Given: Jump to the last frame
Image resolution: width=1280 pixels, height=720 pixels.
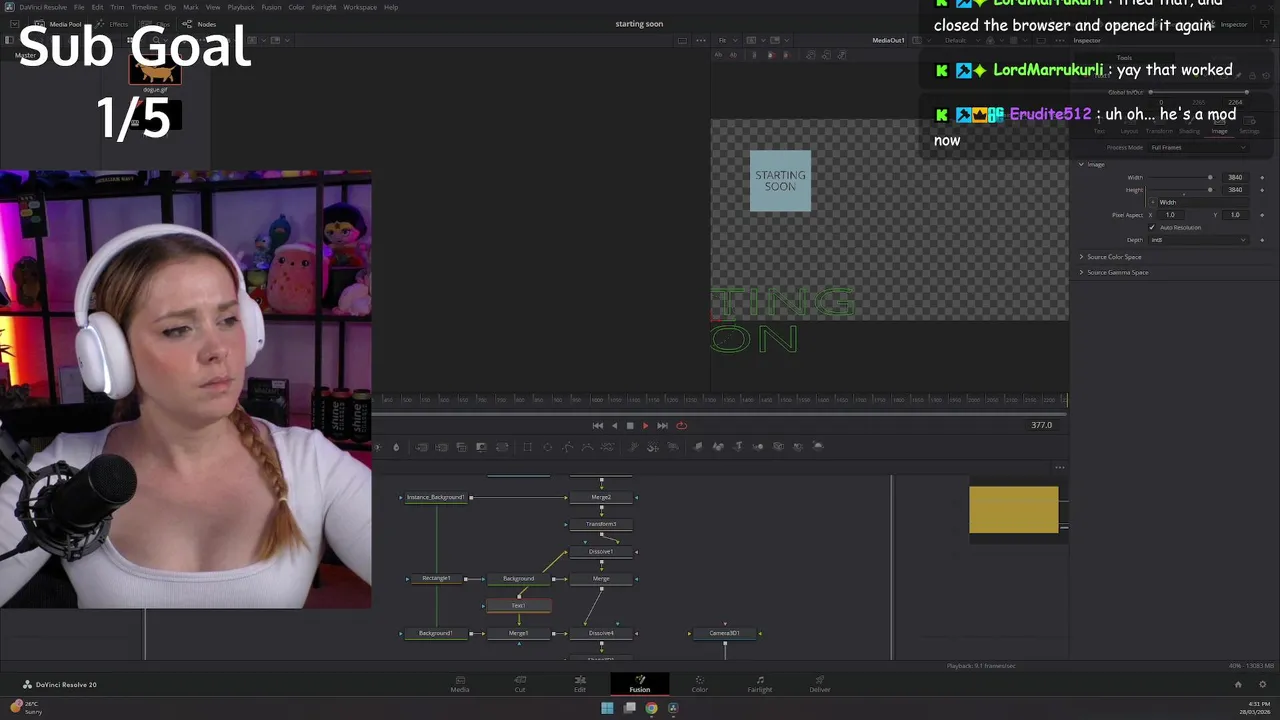Looking at the screenshot, I should [x=662, y=425].
